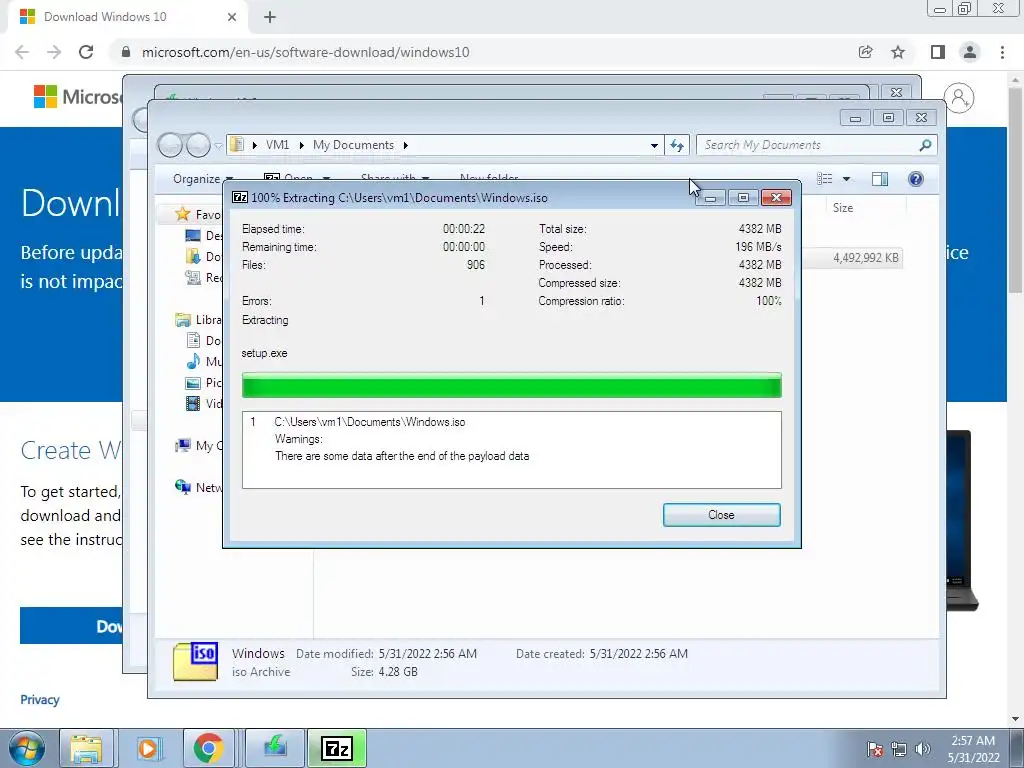Select Favorites star in navigation pane

(x=183, y=214)
